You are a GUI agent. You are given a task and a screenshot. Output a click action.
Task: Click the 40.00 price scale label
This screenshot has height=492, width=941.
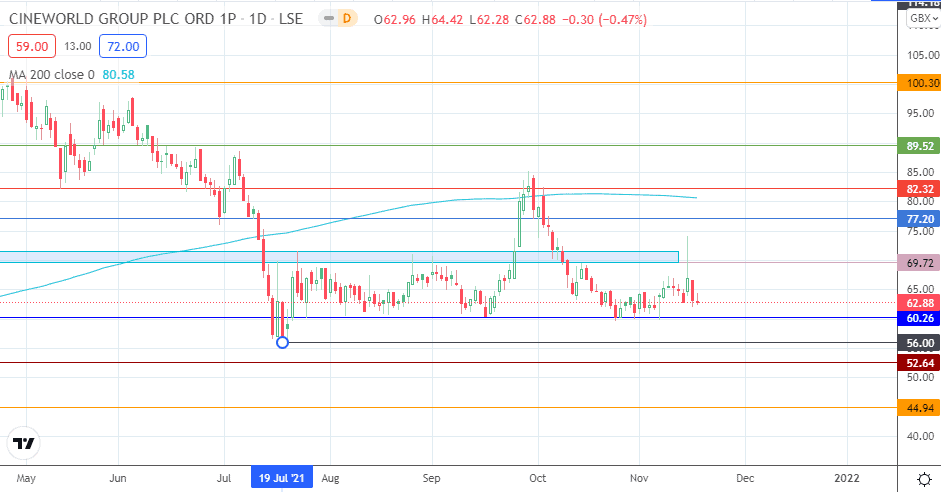(923, 436)
